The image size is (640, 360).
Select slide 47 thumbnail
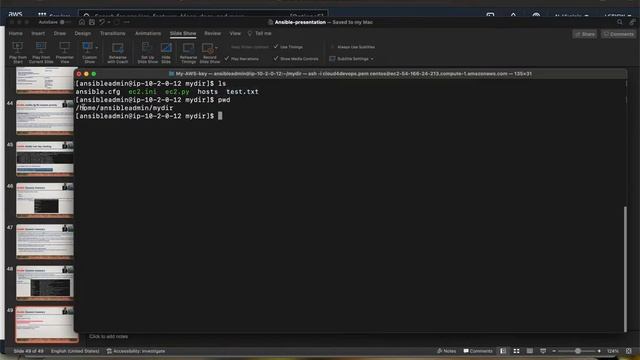click(44, 242)
